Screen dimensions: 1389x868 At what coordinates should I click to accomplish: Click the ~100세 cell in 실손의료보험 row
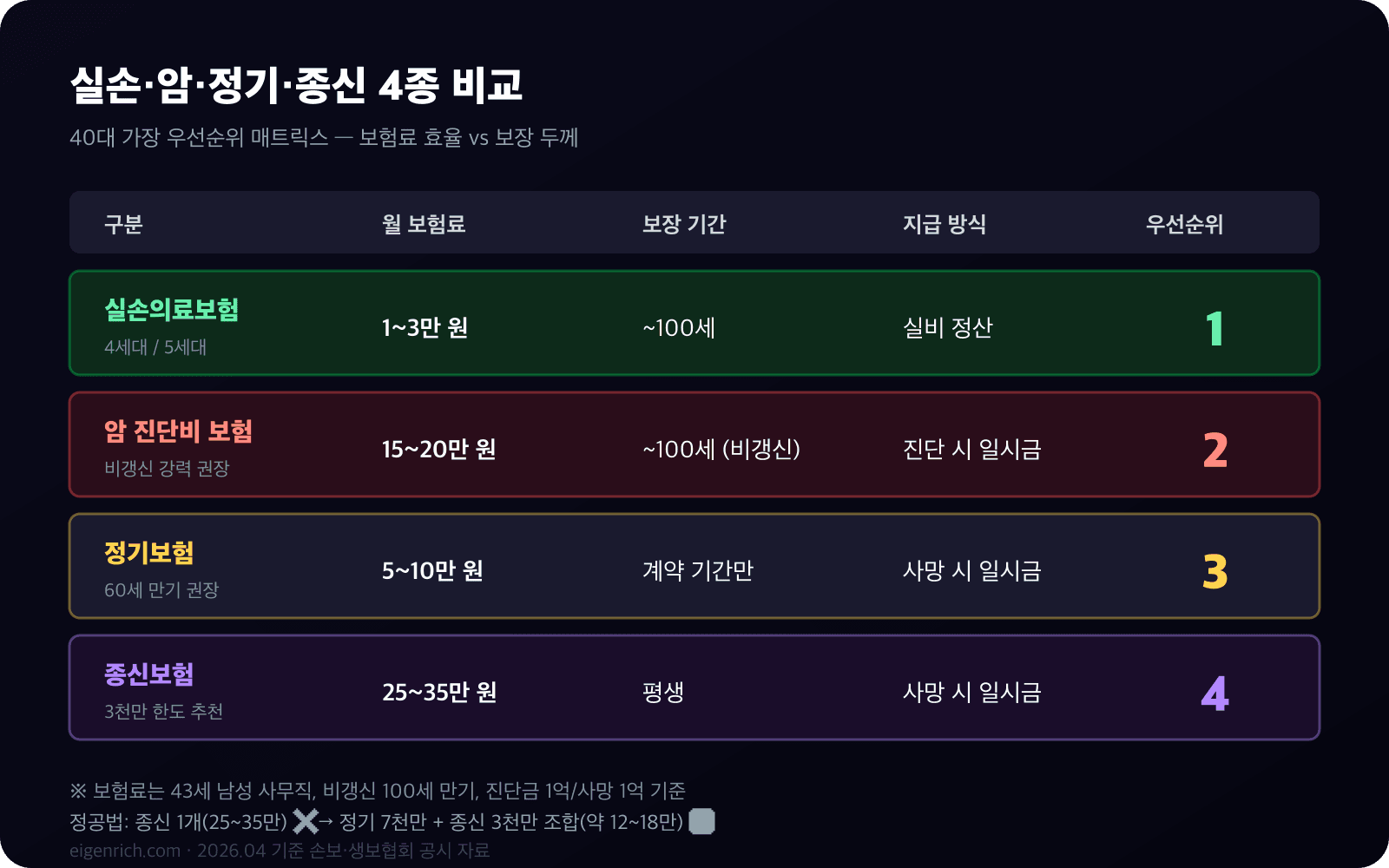(679, 327)
